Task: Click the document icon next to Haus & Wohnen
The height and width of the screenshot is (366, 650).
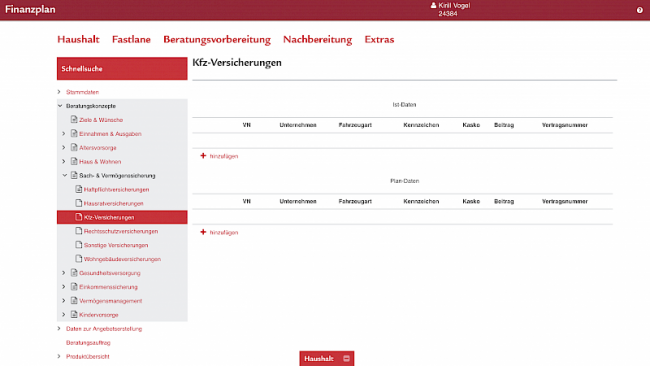Action: pos(74,161)
